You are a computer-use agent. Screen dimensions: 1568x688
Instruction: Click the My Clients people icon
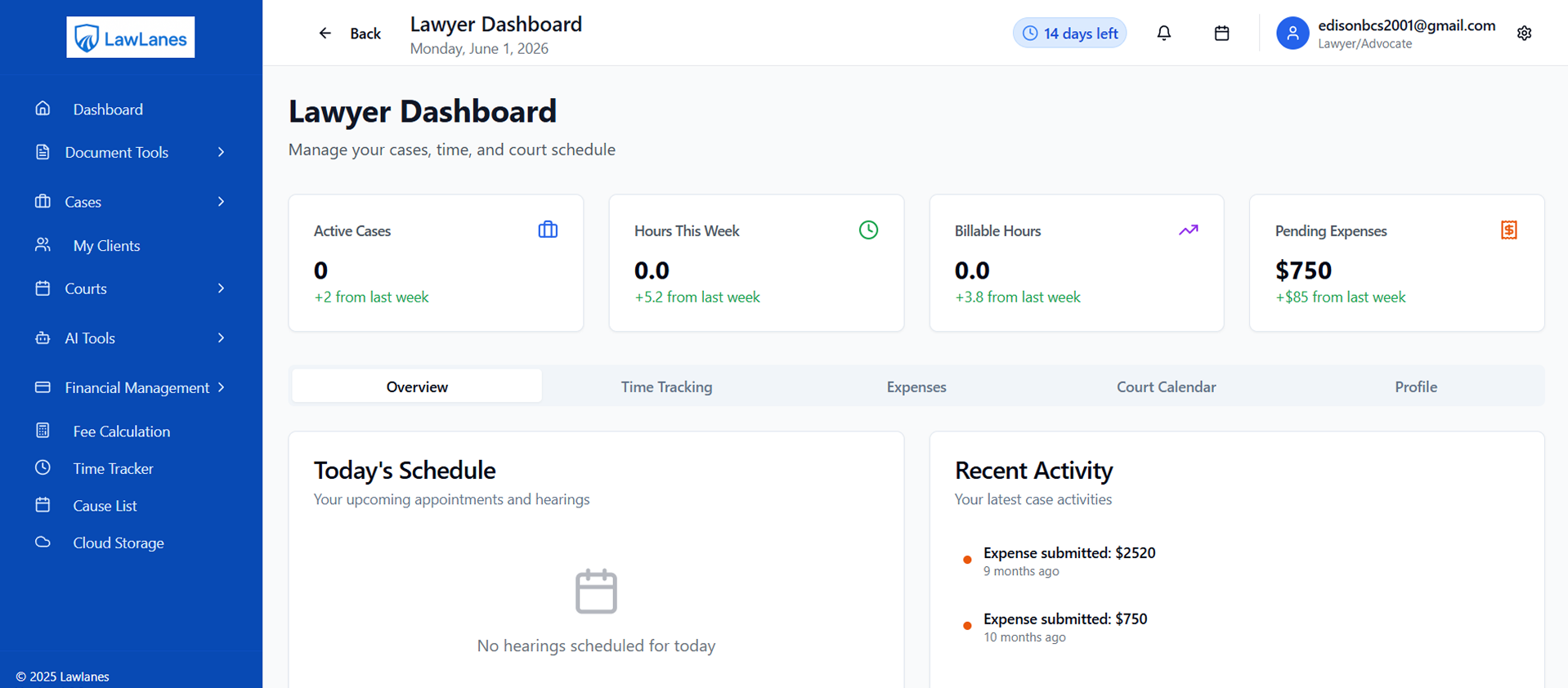43,245
